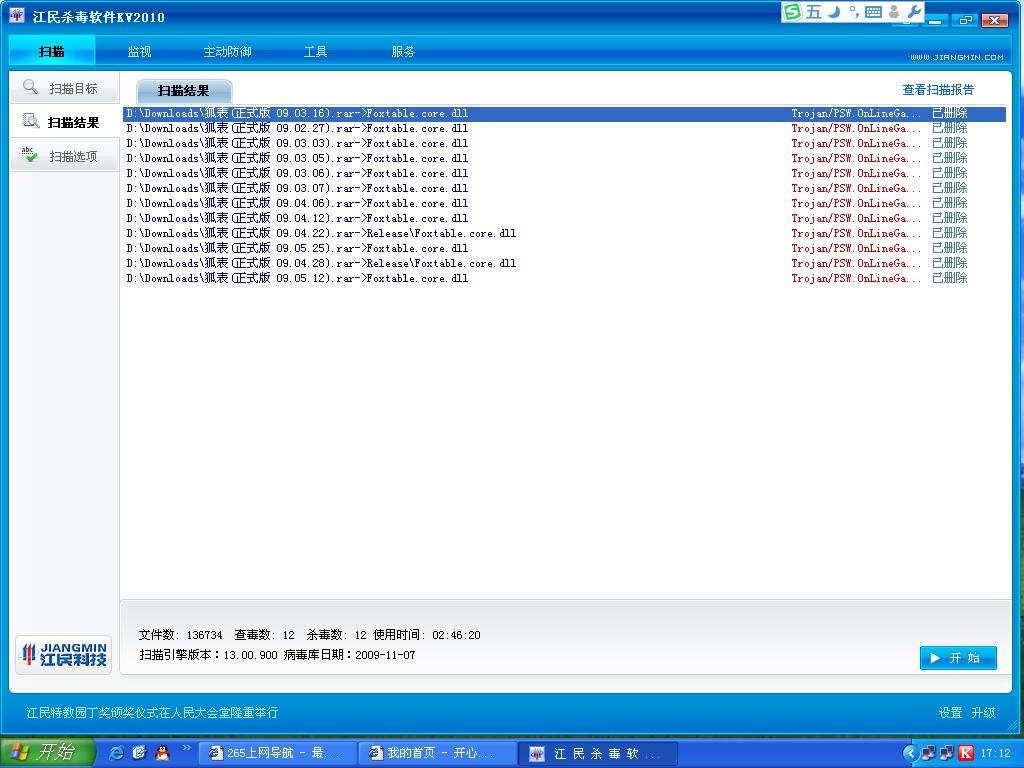Switch to 265上网导航 taskbar window
The width and height of the screenshot is (1024, 768).
[x=277, y=753]
